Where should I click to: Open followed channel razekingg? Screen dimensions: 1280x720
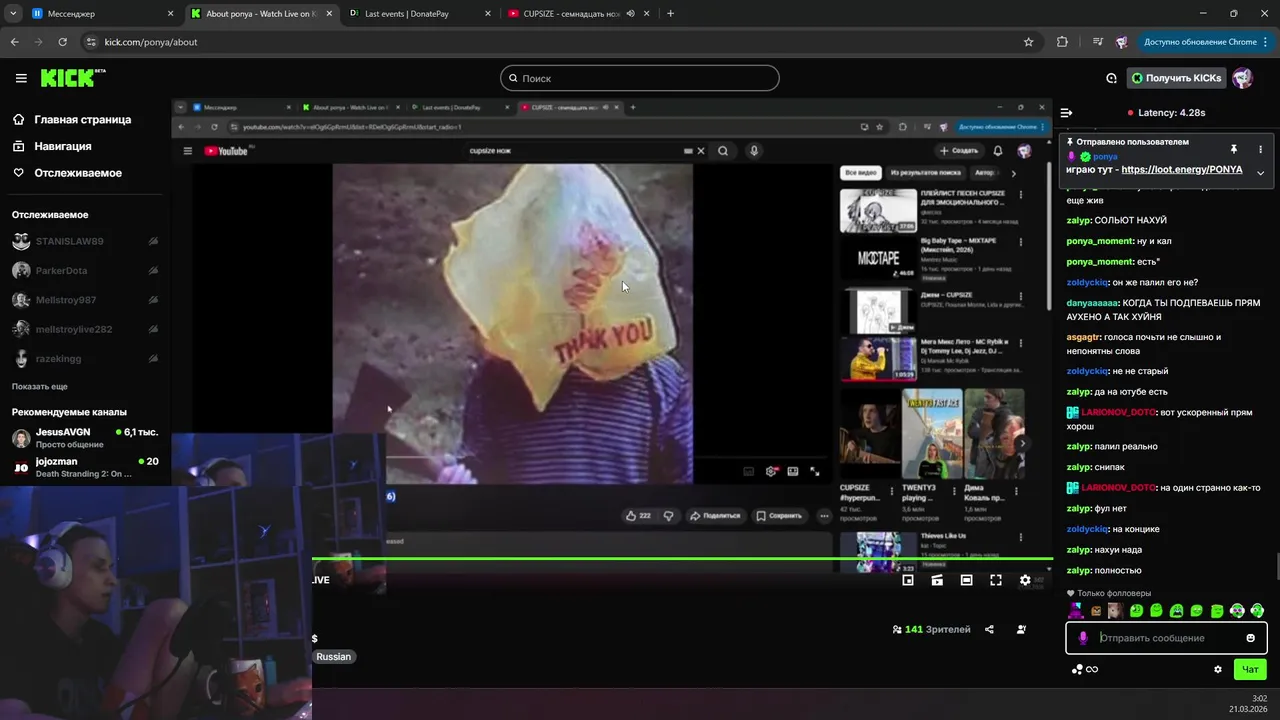[x=85, y=358]
